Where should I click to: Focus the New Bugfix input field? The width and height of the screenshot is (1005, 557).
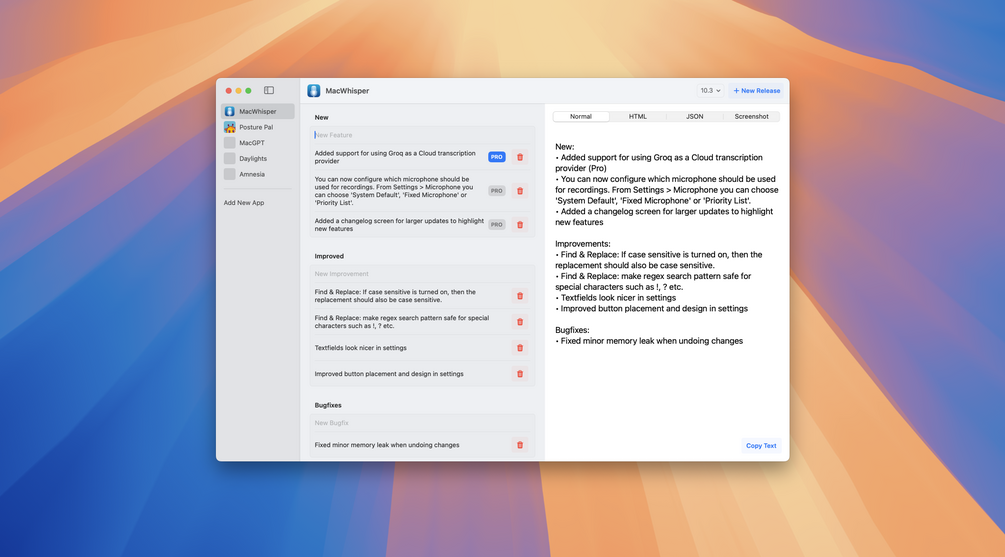422,423
